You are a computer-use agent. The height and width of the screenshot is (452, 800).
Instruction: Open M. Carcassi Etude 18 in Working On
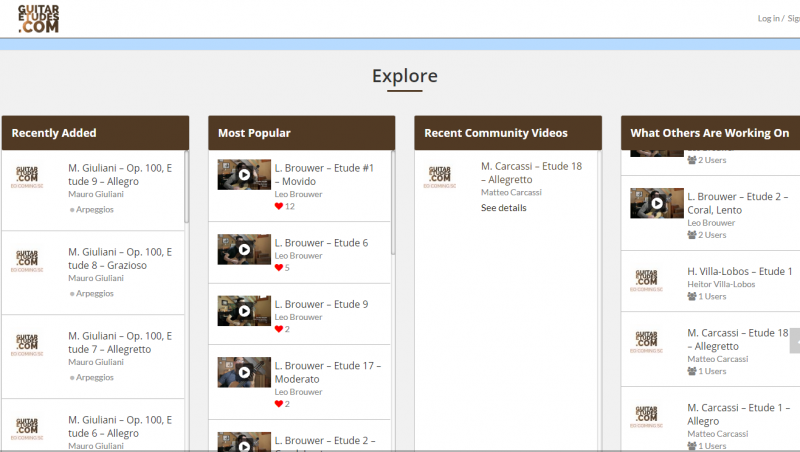click(x=738, y=339)
